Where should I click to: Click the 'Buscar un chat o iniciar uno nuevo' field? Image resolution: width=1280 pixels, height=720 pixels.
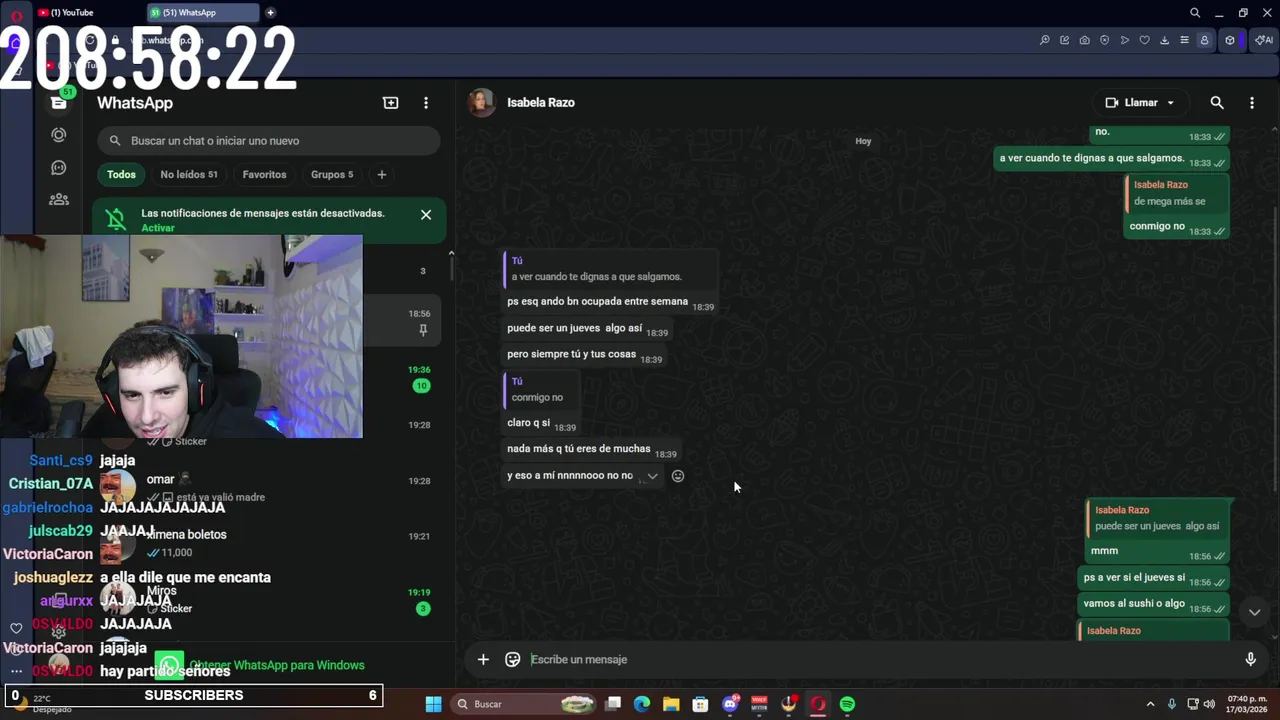pyautogui.click(x=269, y=141)
